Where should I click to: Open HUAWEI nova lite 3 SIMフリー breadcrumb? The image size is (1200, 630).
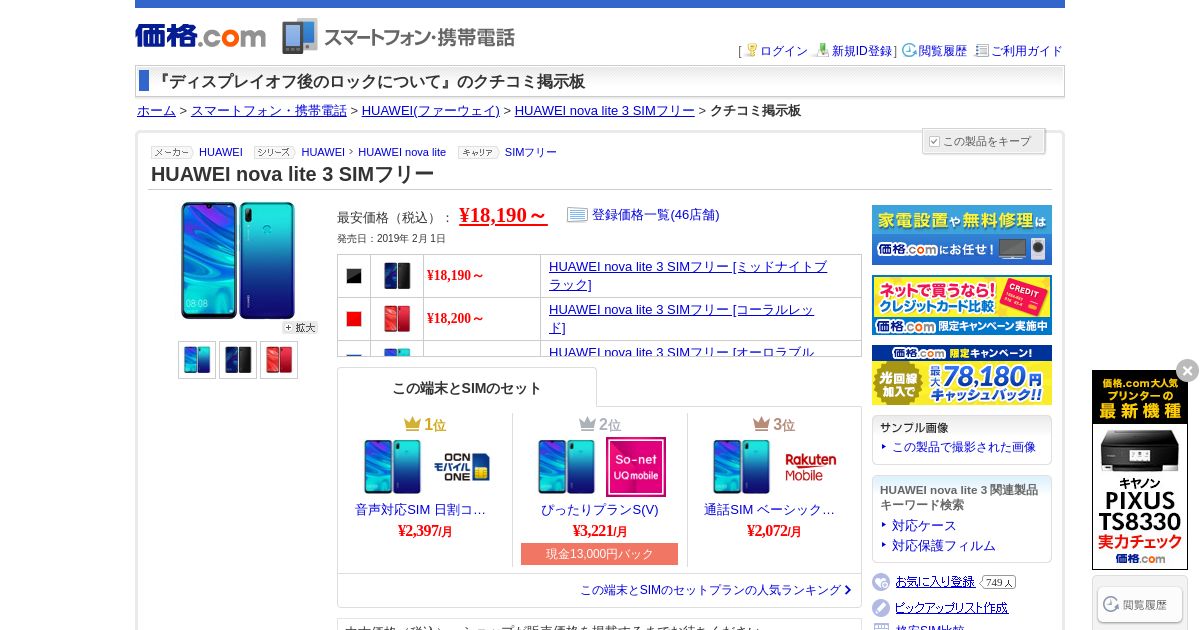(x=605, y=111)
